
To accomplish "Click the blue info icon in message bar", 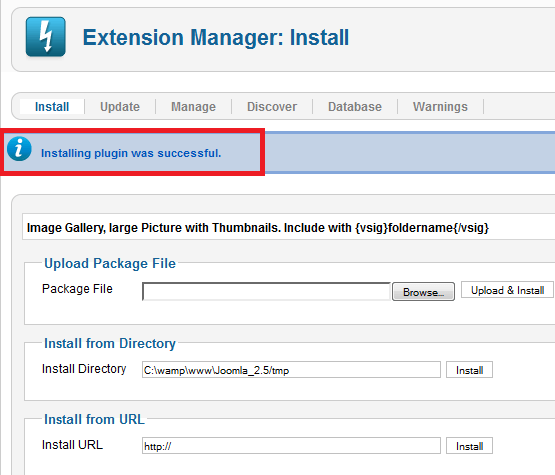I will coord(19,149).
